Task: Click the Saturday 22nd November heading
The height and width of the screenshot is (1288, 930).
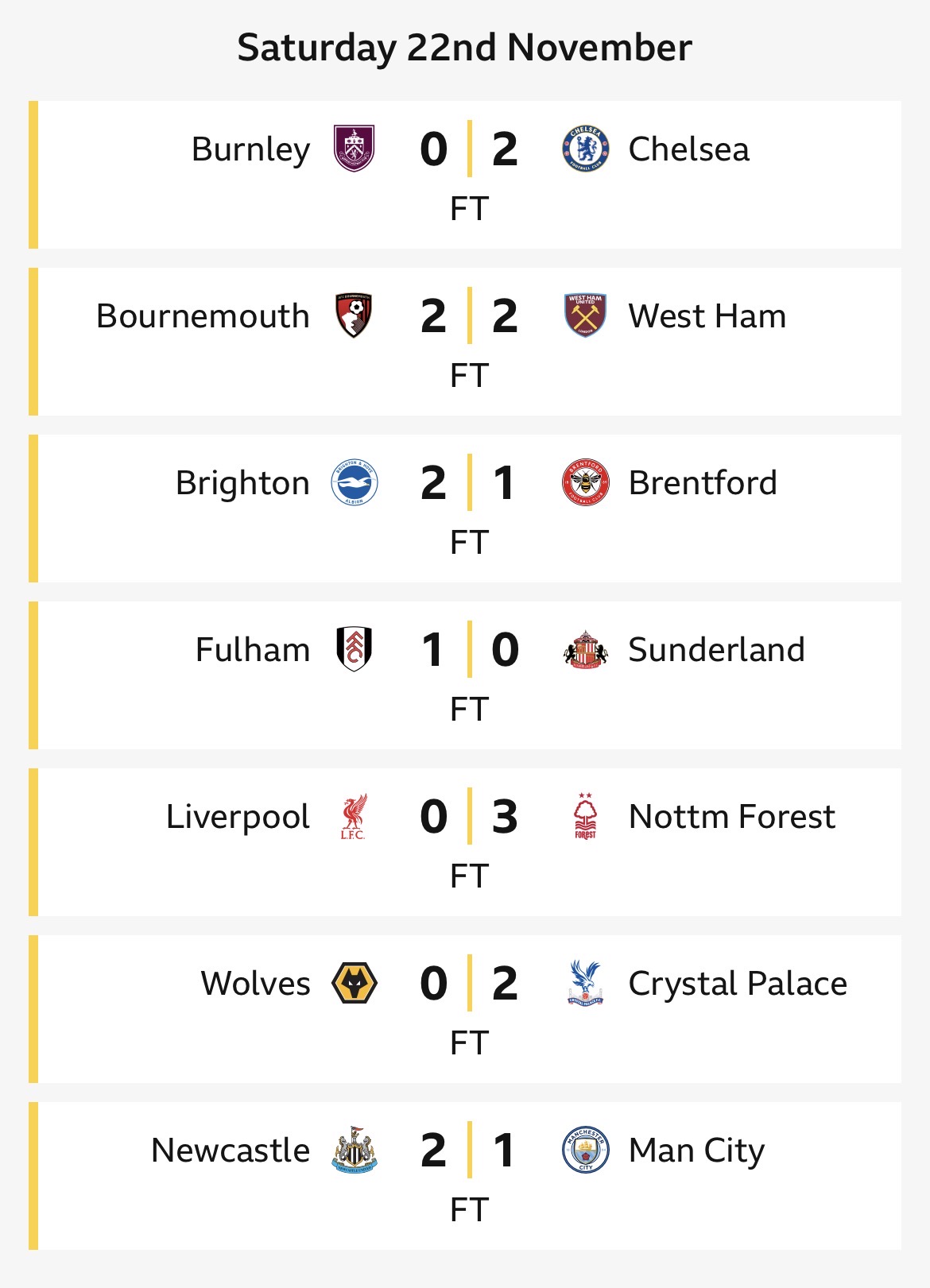Action: click(465, 48)
